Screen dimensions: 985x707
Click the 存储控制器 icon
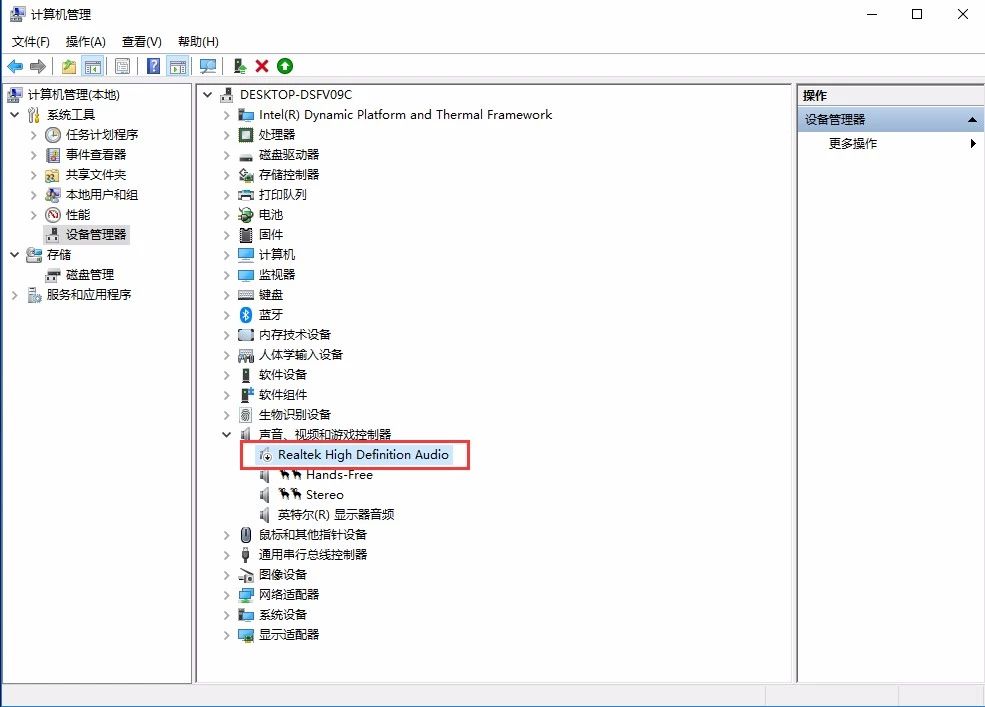[x=246, y=175]
